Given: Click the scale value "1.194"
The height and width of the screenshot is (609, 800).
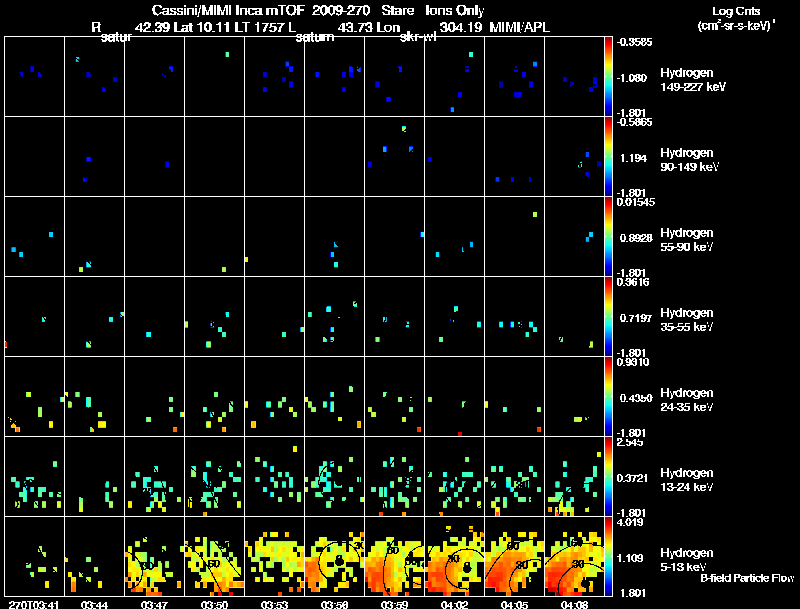Looking at the screenshot, I should pos(633,158).
